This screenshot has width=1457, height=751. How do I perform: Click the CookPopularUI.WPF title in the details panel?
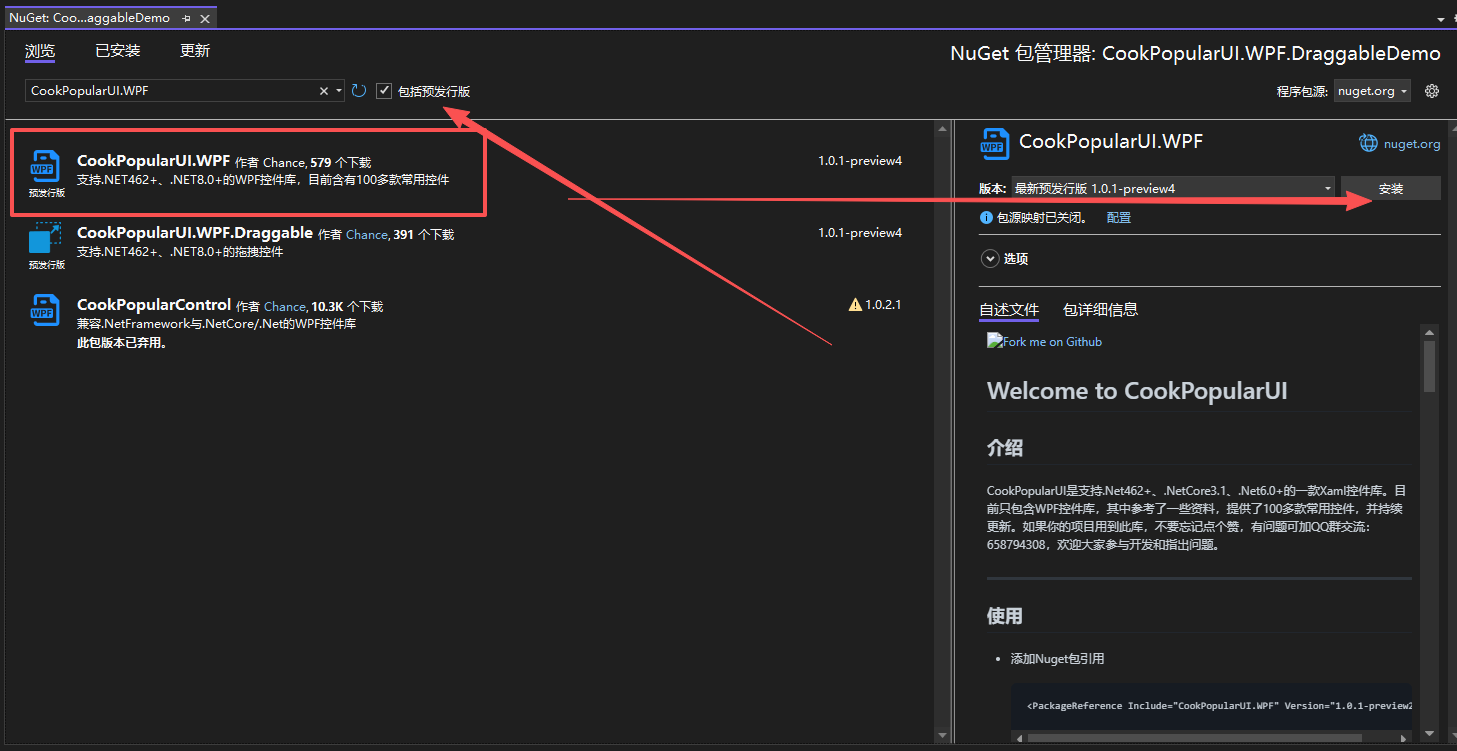click(1111, 142)
